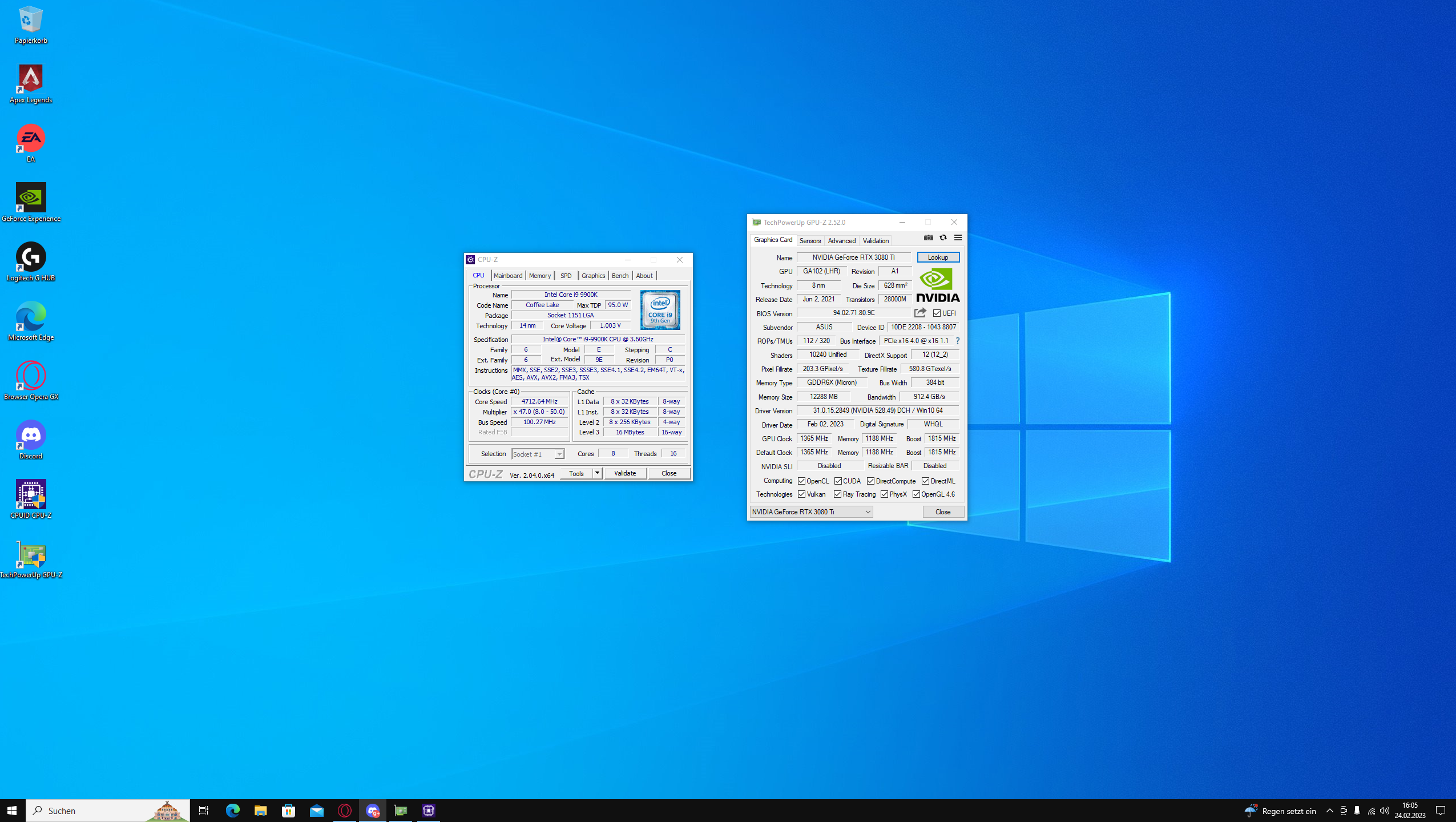Viewport: 1456px width, 822px height.
Task: Click the BIOS share/export arrow icon
Action: click(919, 313)
